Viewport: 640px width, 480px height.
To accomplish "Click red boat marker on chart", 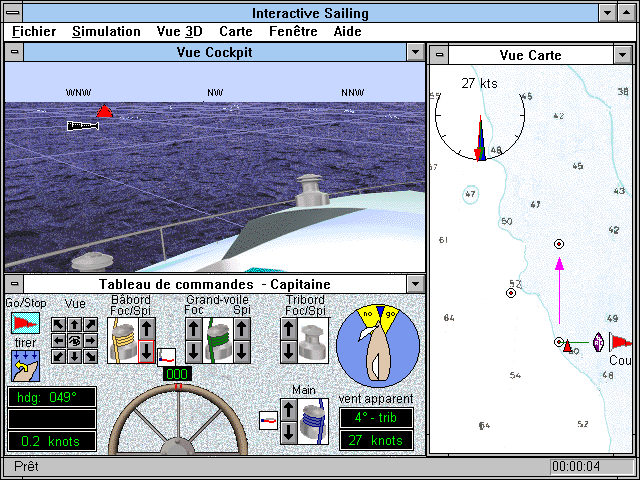I will [567, 346].
